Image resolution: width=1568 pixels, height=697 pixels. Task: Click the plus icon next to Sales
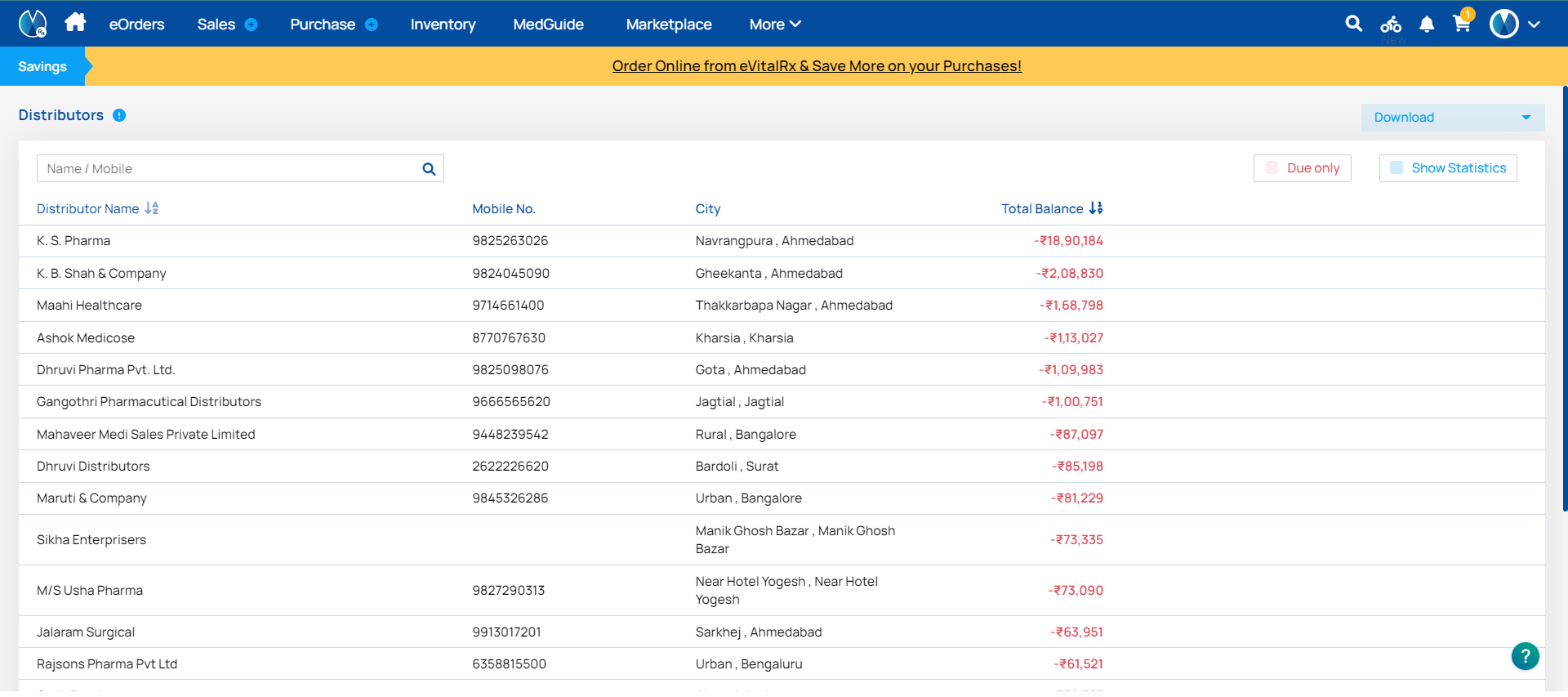pyautogui.click(x=252, y=25)
